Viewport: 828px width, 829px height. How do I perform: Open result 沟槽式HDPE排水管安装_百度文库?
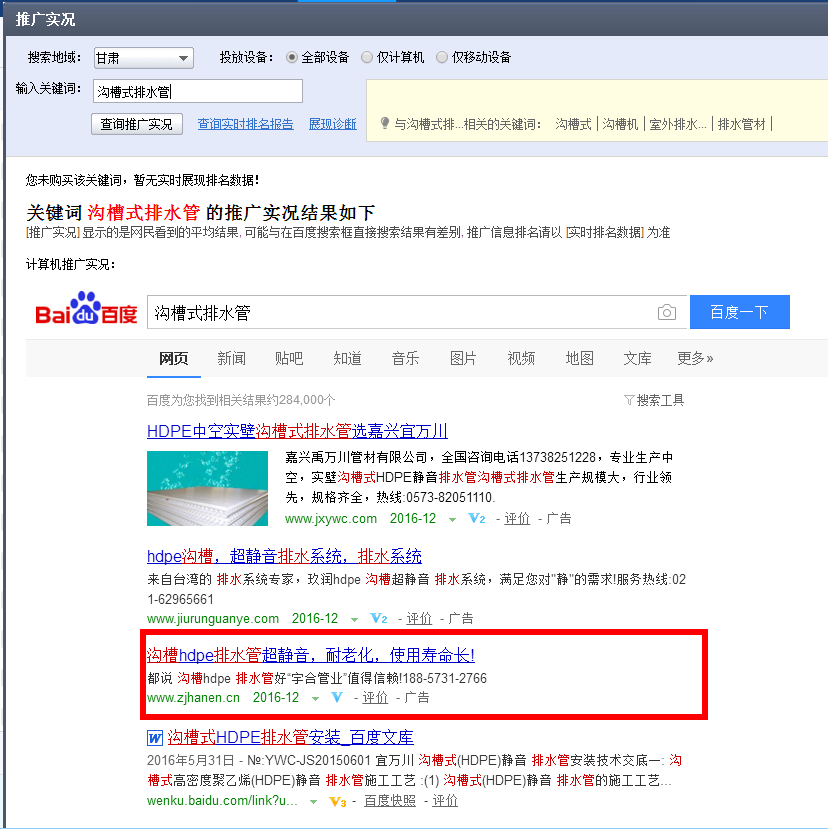[x=291, y=738]
